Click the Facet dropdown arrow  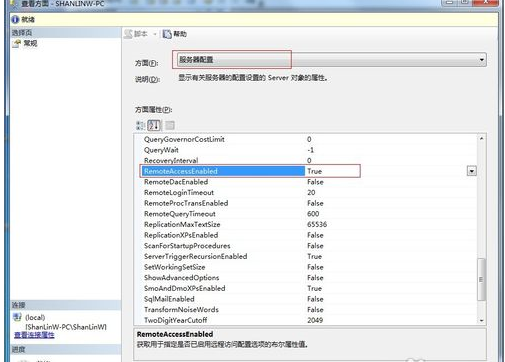[481, 60]
